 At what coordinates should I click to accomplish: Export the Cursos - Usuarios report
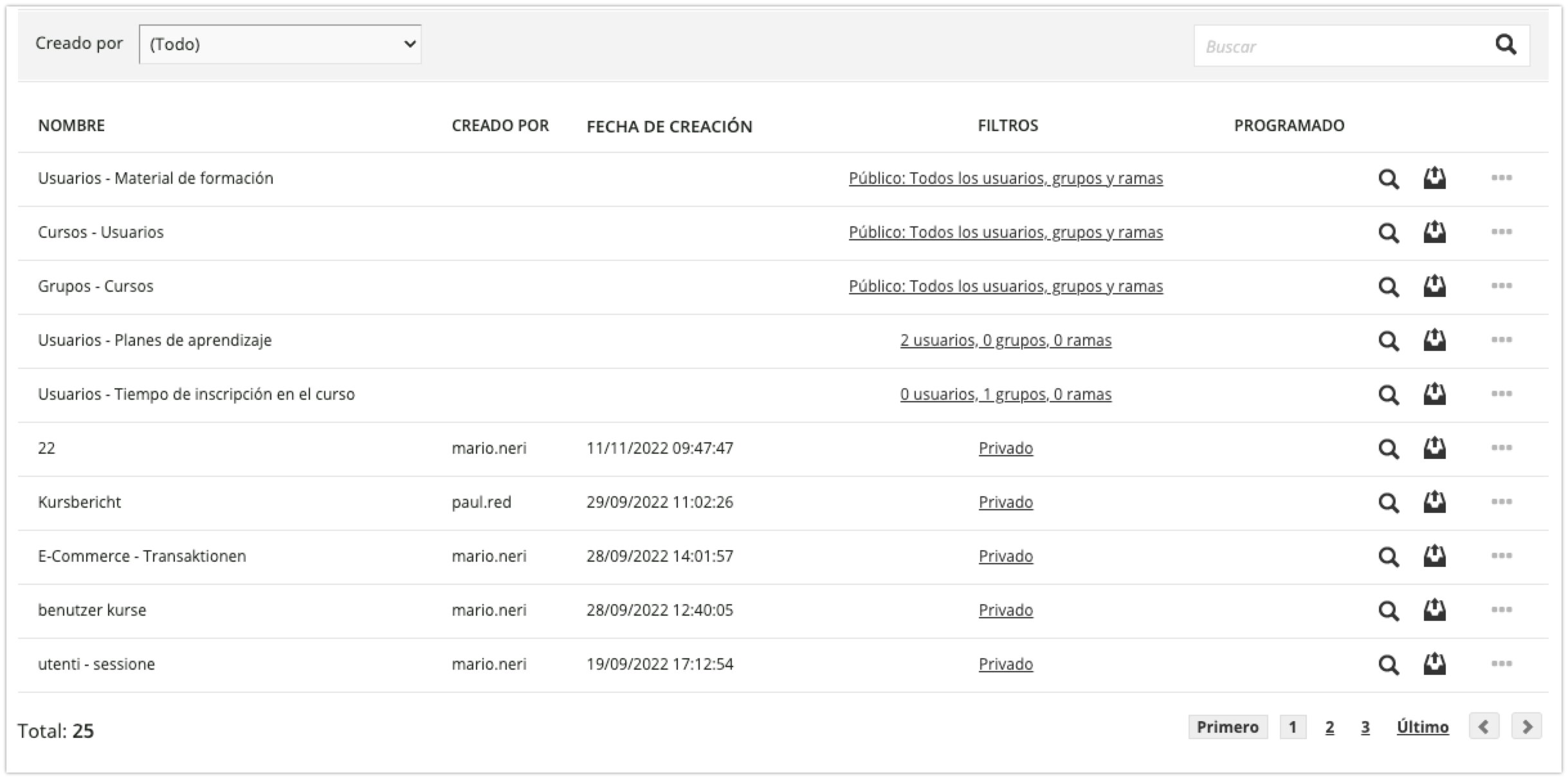pos(1434,232)
